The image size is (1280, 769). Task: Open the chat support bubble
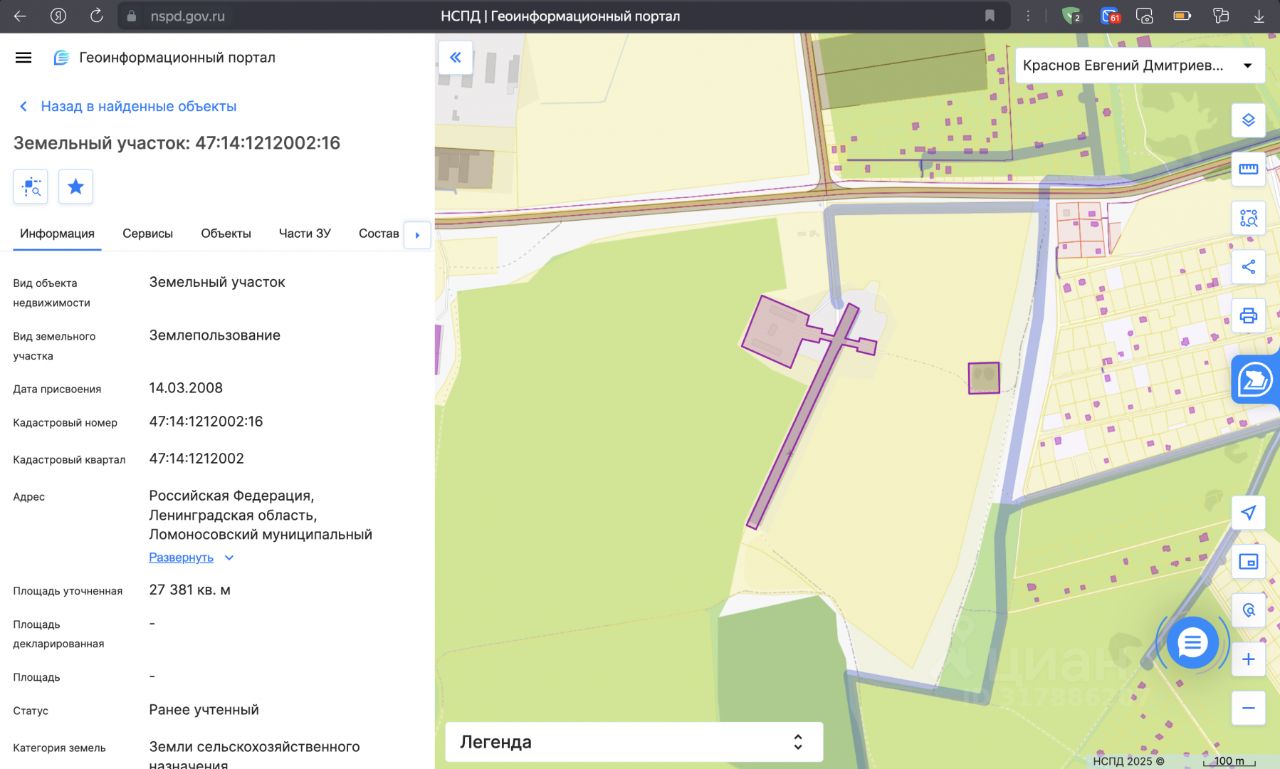[x=1192, y=643]
